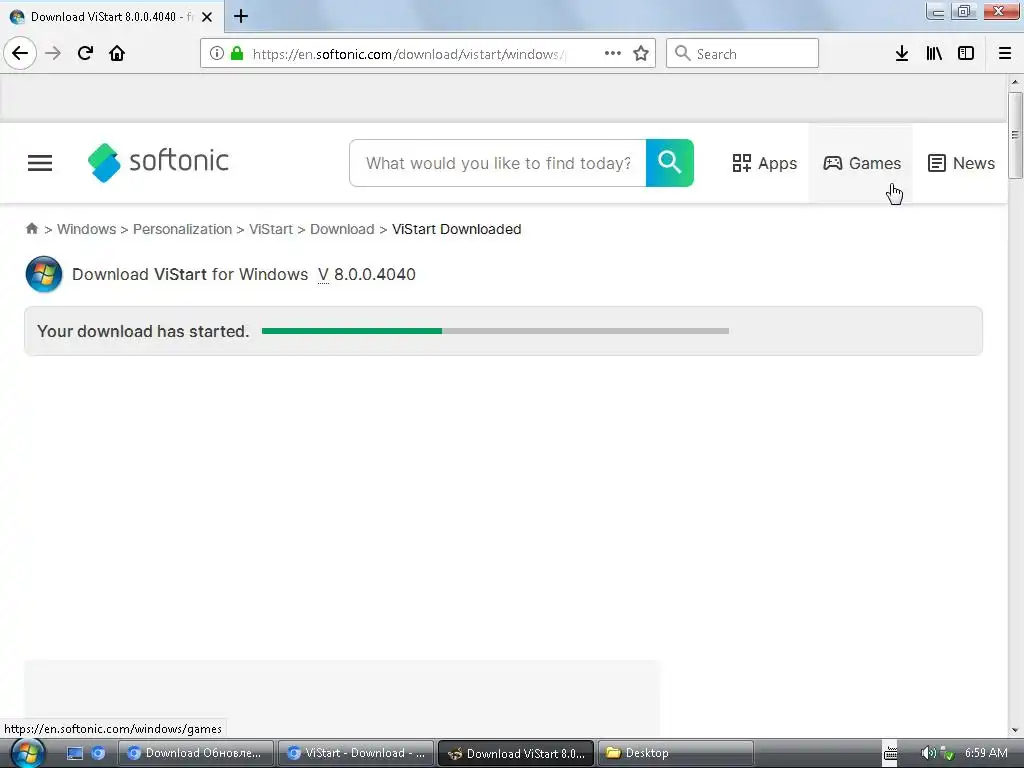The image size is (1024, 768).
Task: Click the Softonic logo
Action: [x=158, y=162]
